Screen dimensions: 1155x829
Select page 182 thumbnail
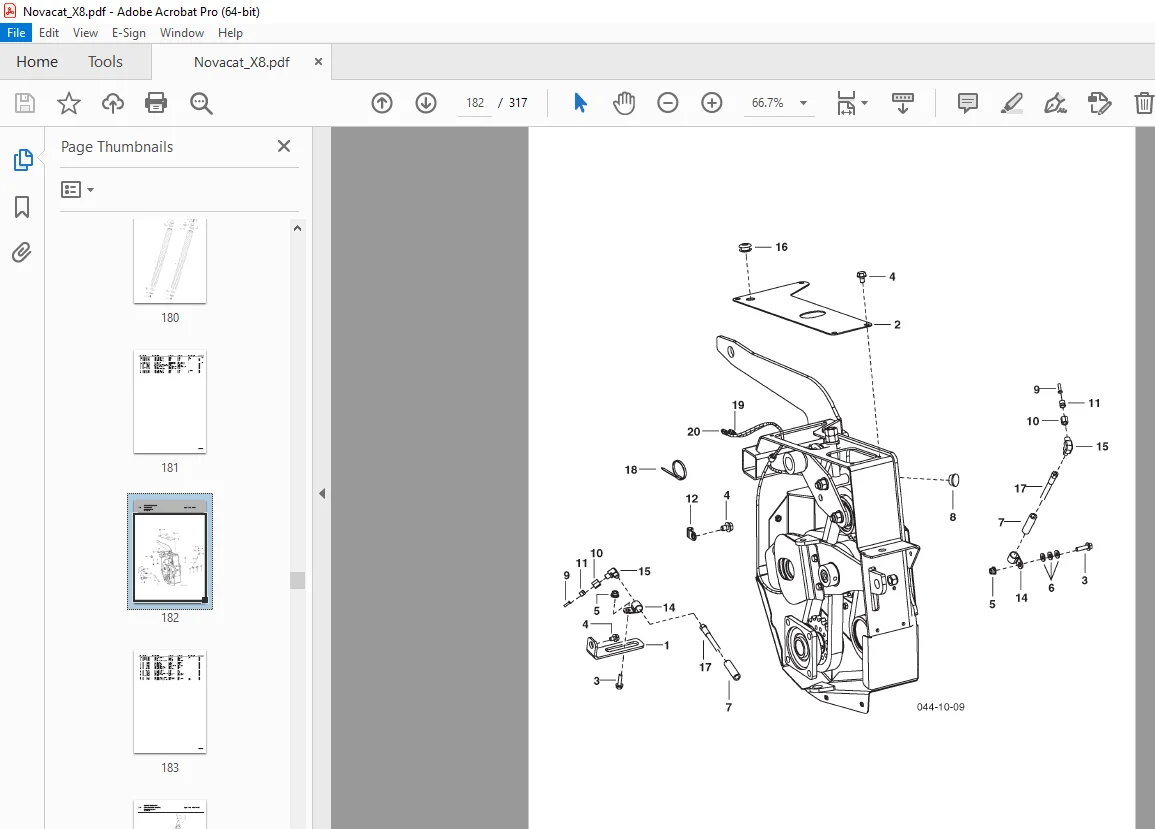click(x=170, y=551)
